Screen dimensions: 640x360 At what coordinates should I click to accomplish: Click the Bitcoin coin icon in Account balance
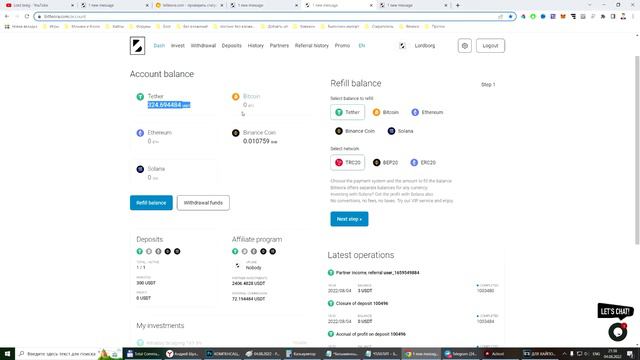pos(236,97)
